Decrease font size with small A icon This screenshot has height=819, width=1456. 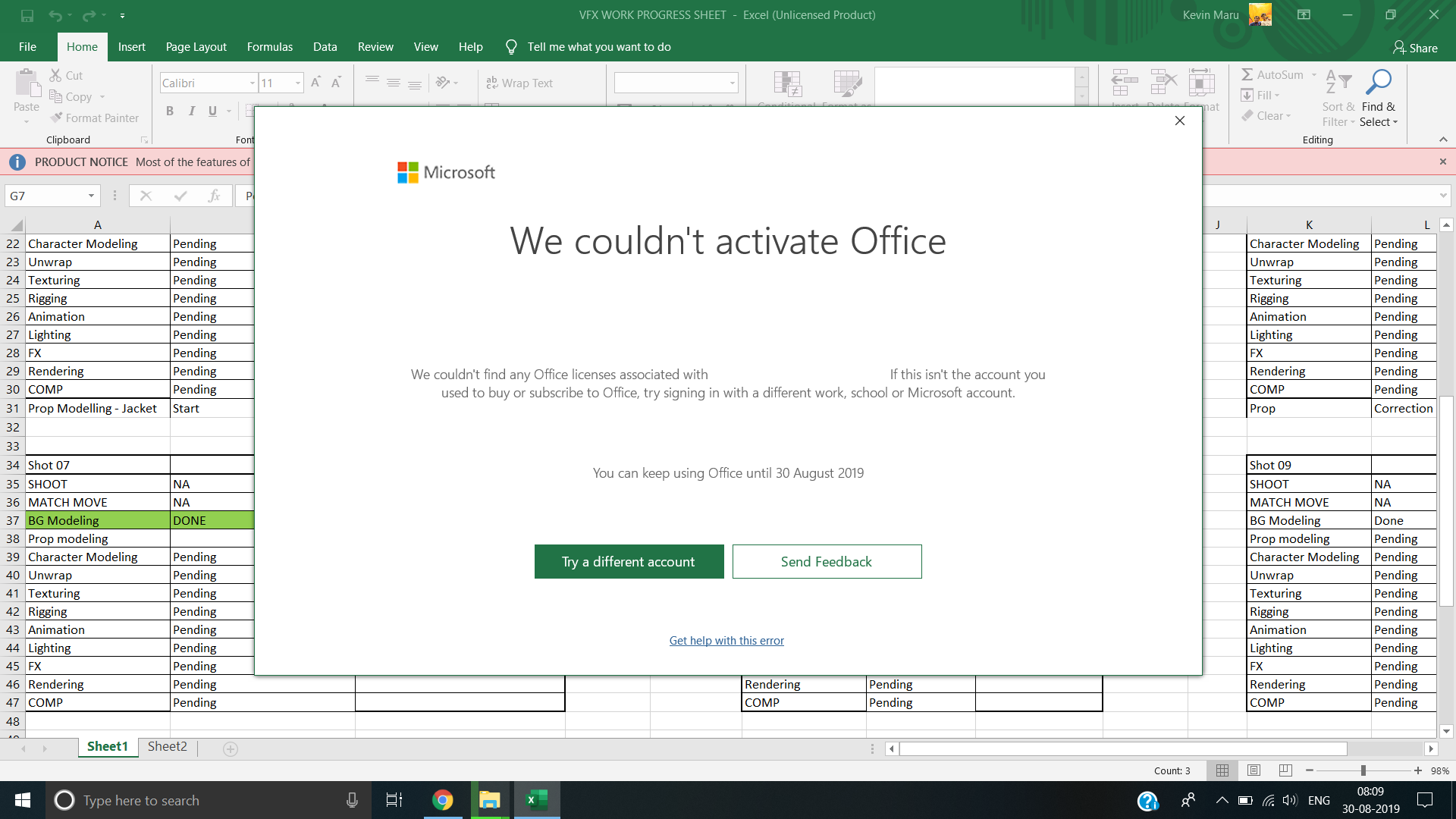336,83
